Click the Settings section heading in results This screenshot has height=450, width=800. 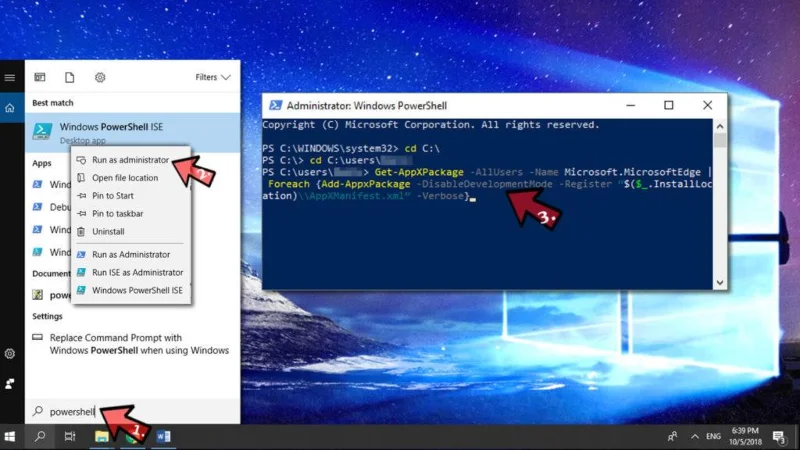(x=47, y=316)
